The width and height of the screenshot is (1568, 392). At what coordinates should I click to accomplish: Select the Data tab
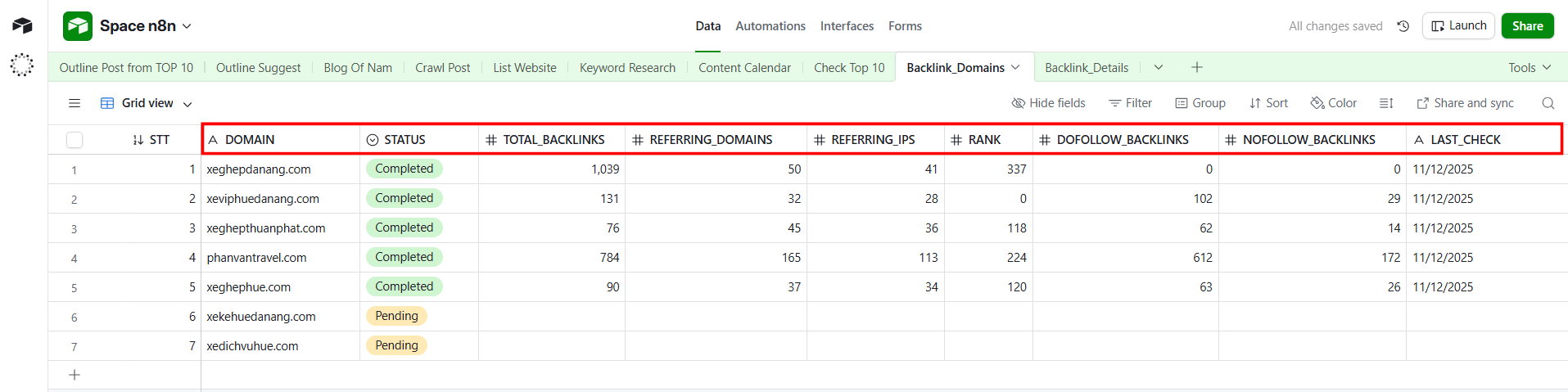point(708,26)
